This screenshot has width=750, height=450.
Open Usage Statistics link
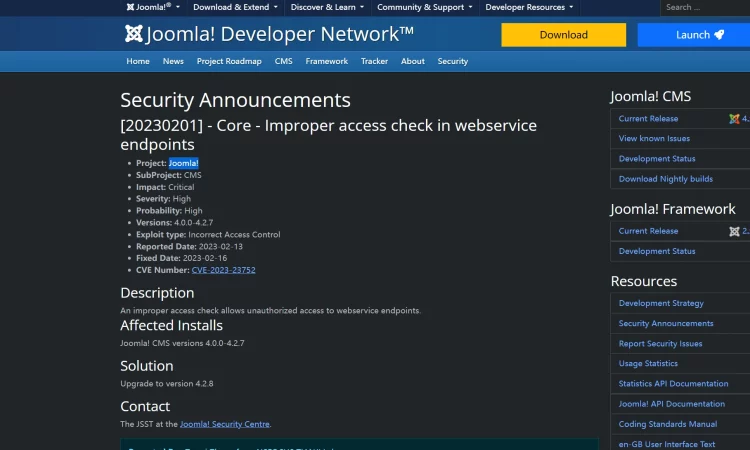[648, 363]
